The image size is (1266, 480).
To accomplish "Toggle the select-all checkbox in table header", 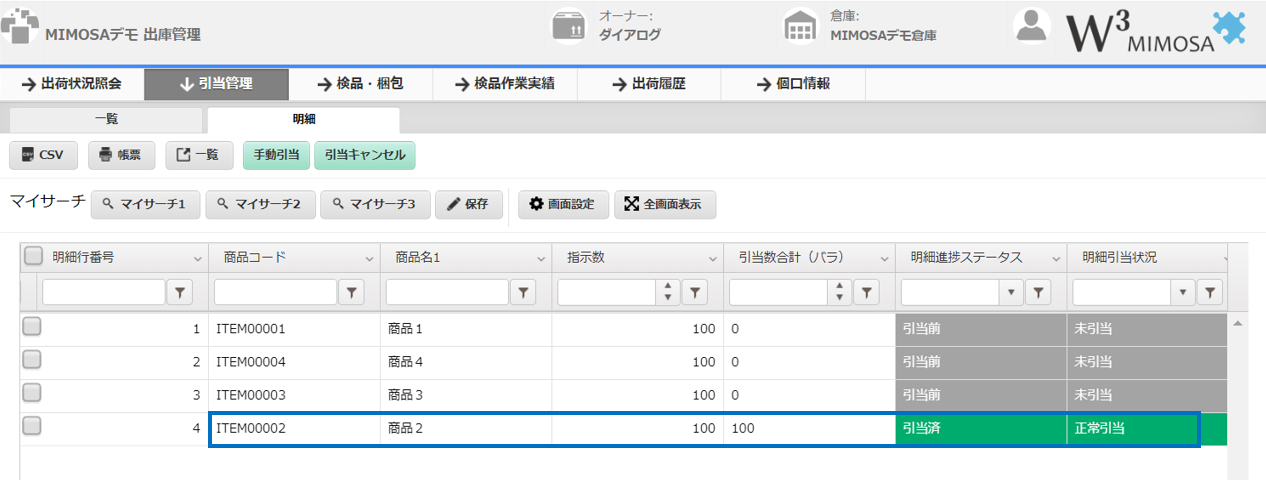I will (33, 256).
